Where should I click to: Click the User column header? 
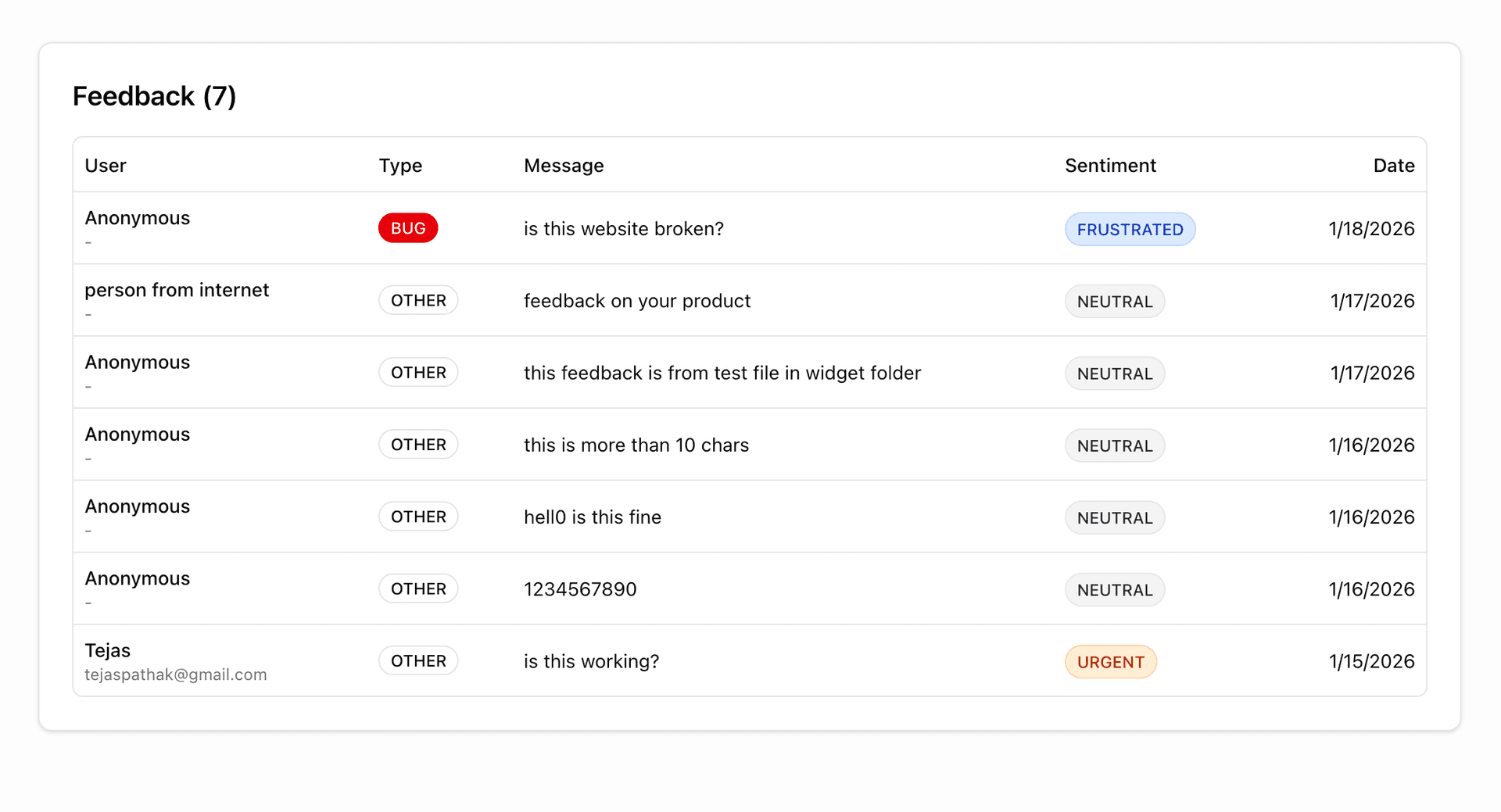106,166
